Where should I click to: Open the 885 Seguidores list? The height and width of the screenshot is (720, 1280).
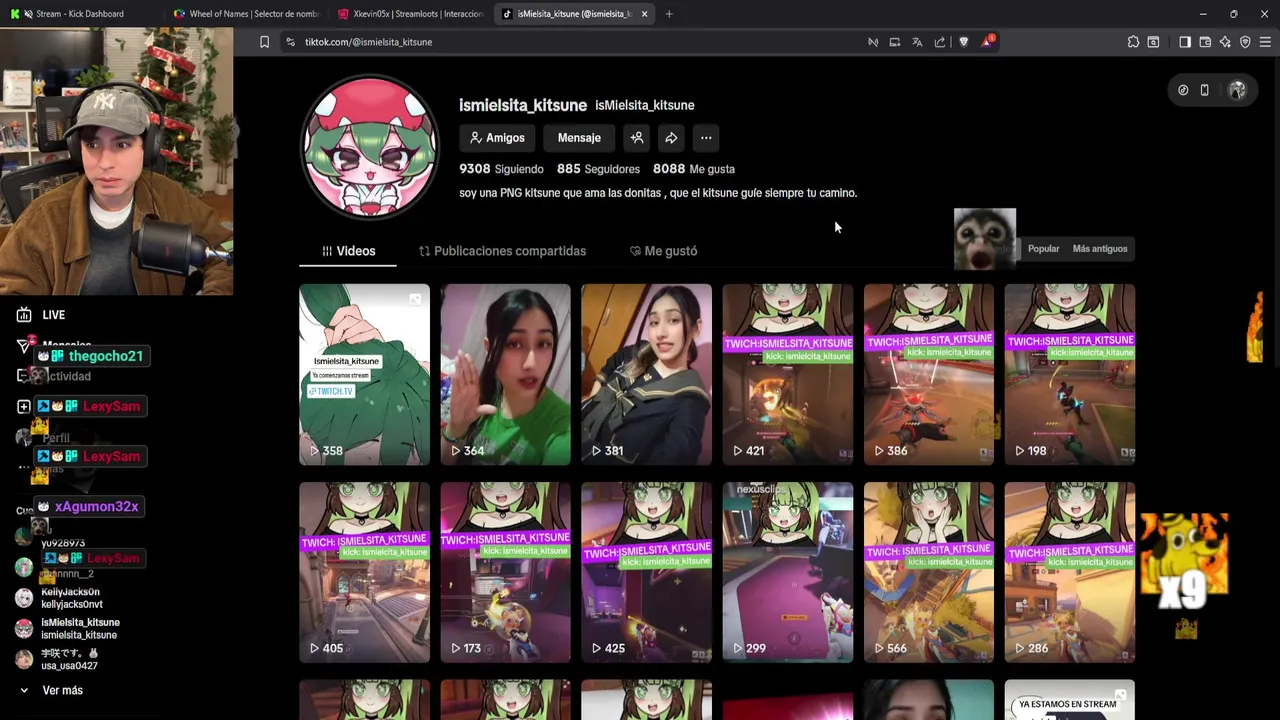[x=598, y=169]
